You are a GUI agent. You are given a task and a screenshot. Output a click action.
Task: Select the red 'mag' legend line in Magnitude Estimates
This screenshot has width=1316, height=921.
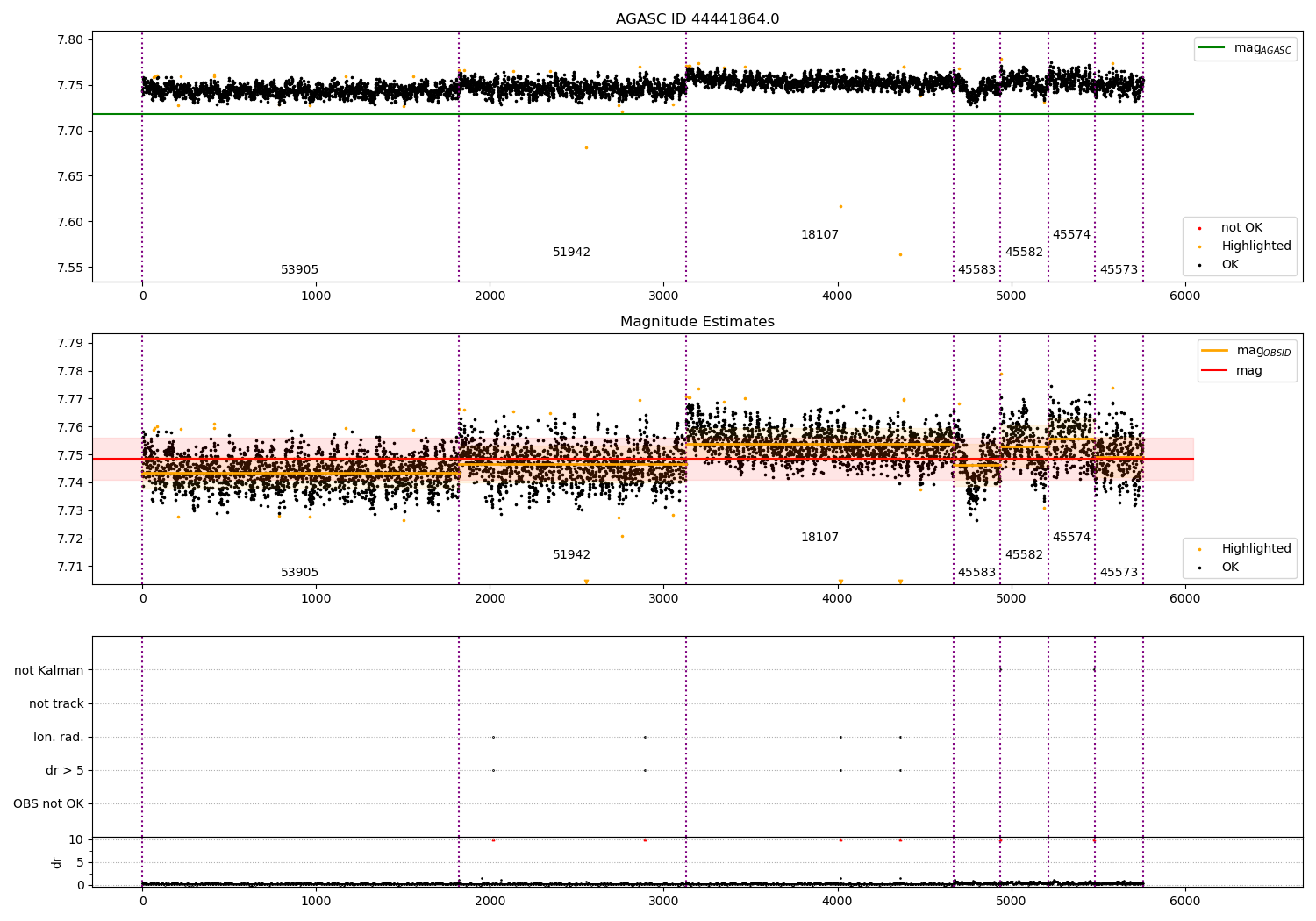click(x=1214, y=371)
